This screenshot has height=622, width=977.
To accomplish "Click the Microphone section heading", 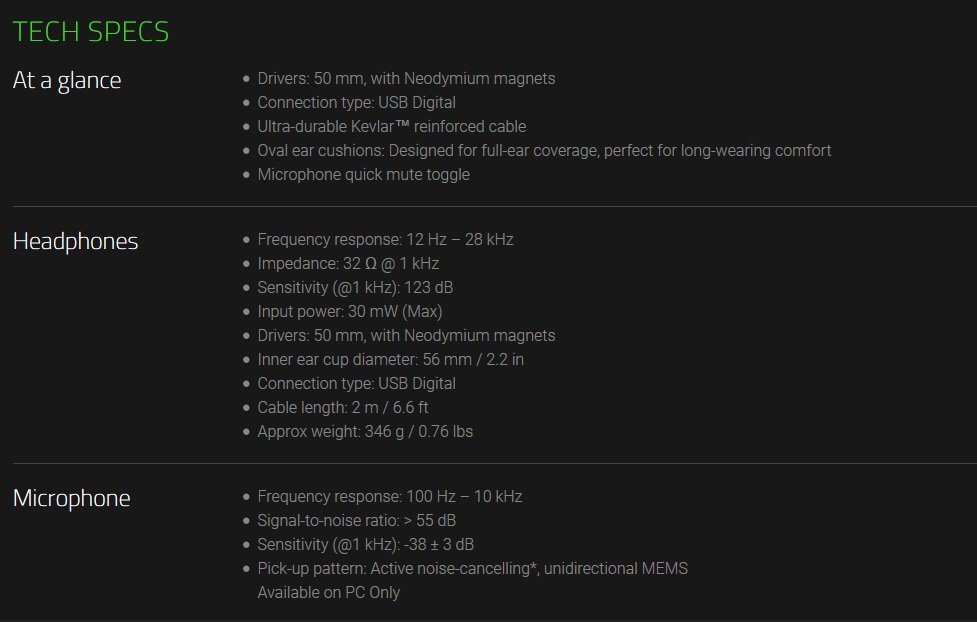I will (x=71, y=498).
